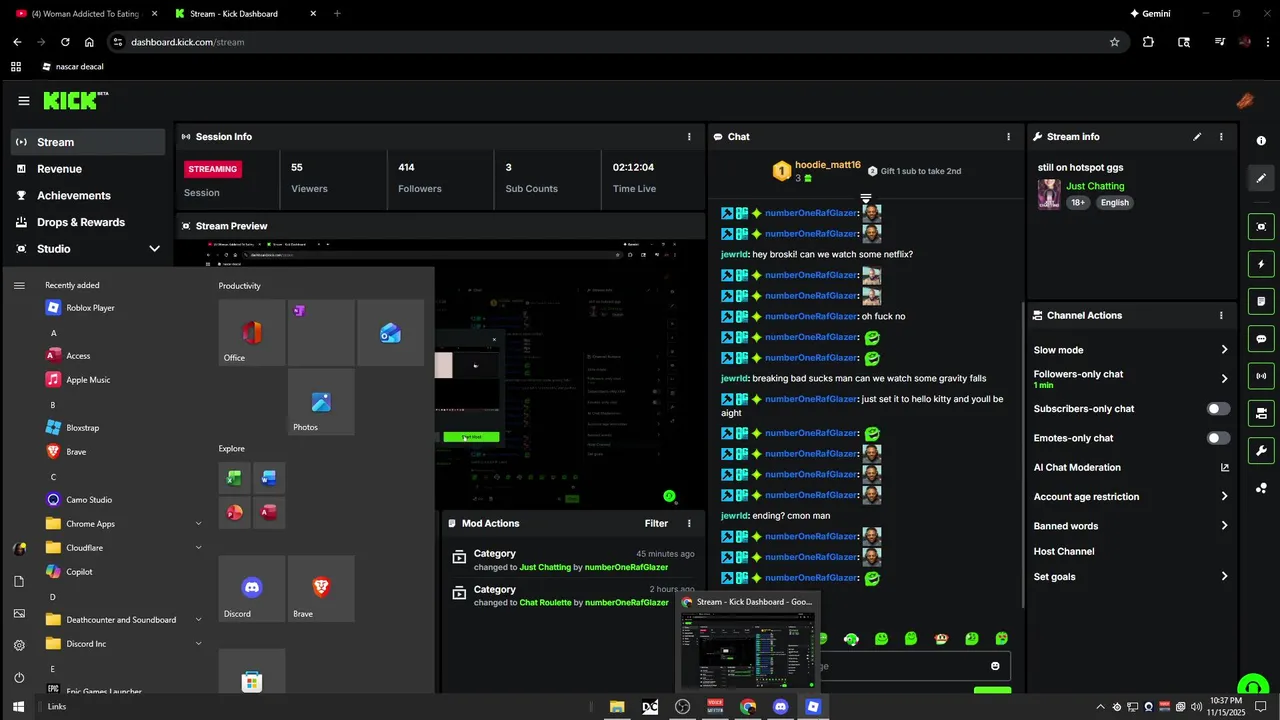Open the Kick sidebar hamburger menu
The height and width of the screenshot is (720, 1280).
24,101
